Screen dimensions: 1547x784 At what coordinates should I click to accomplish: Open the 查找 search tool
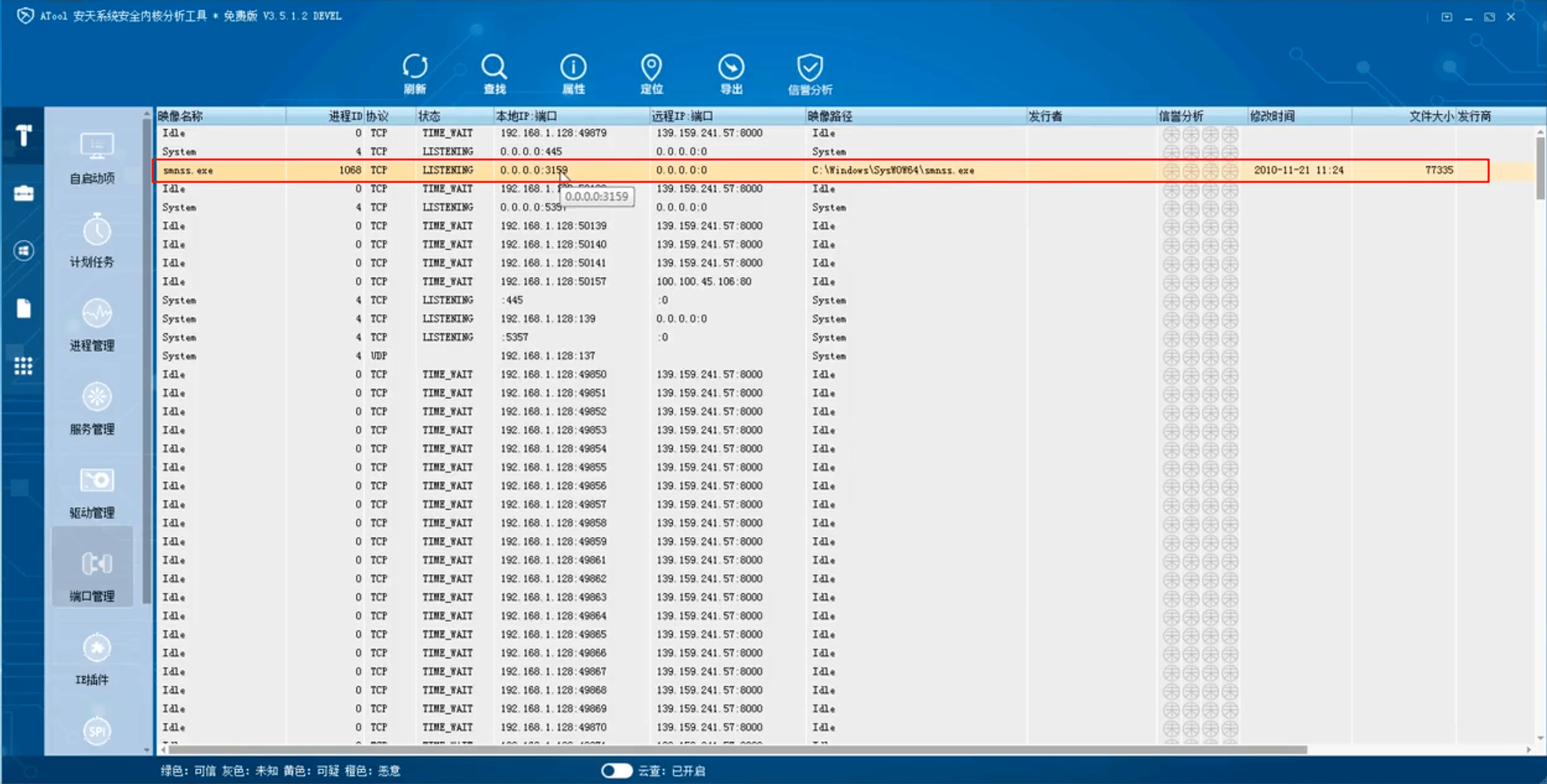click(494, 74)
